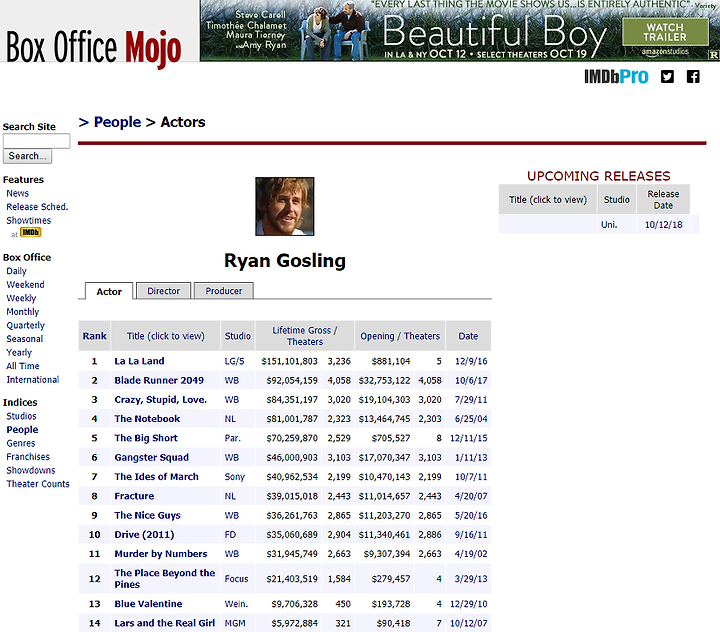Open The Big Short title link
720x632 pixels.
coord(146,439)
